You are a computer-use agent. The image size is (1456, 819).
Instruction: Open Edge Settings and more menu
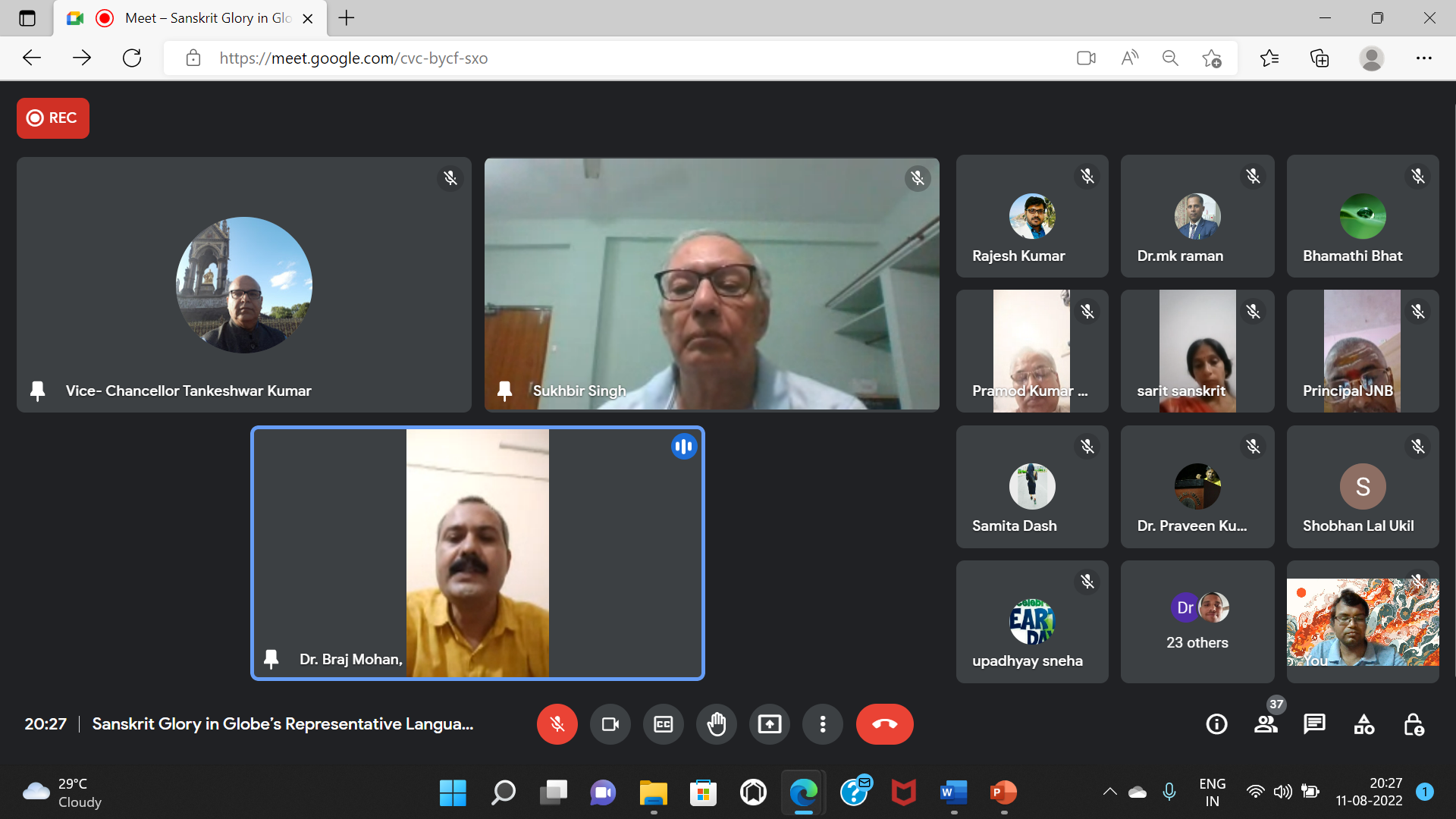(x=1423, y=58)
